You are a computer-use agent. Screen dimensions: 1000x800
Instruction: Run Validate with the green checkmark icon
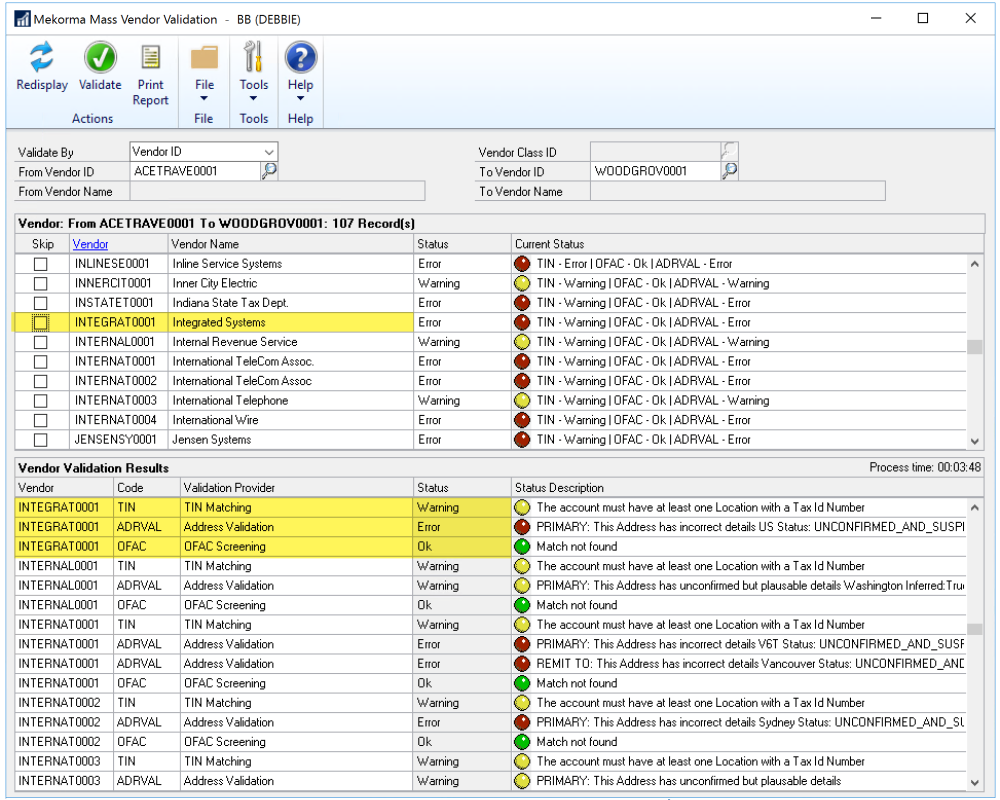pos(100,58)
